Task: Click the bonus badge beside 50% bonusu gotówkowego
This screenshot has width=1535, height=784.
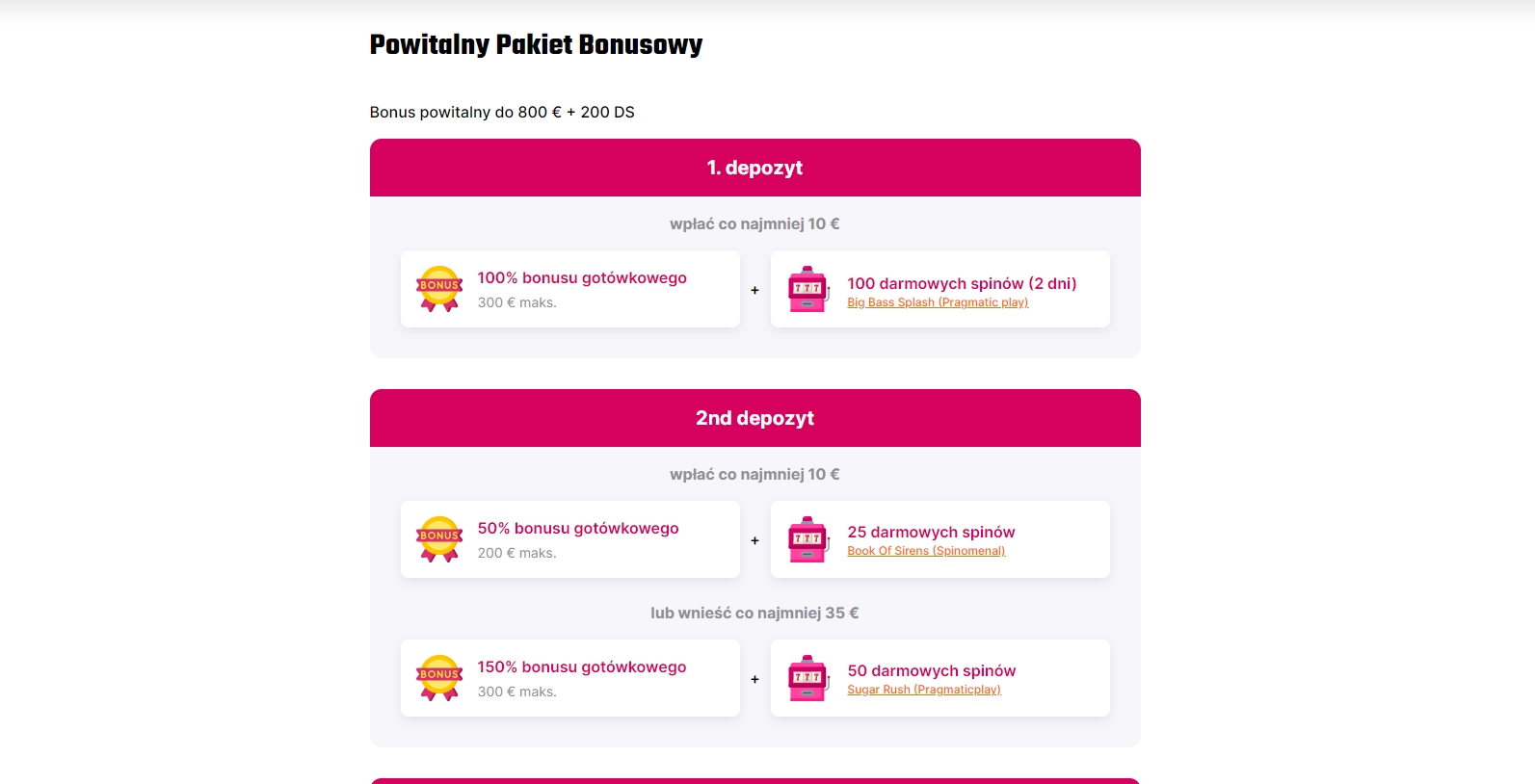Action: pyautogui.click(x=439, y=539)
